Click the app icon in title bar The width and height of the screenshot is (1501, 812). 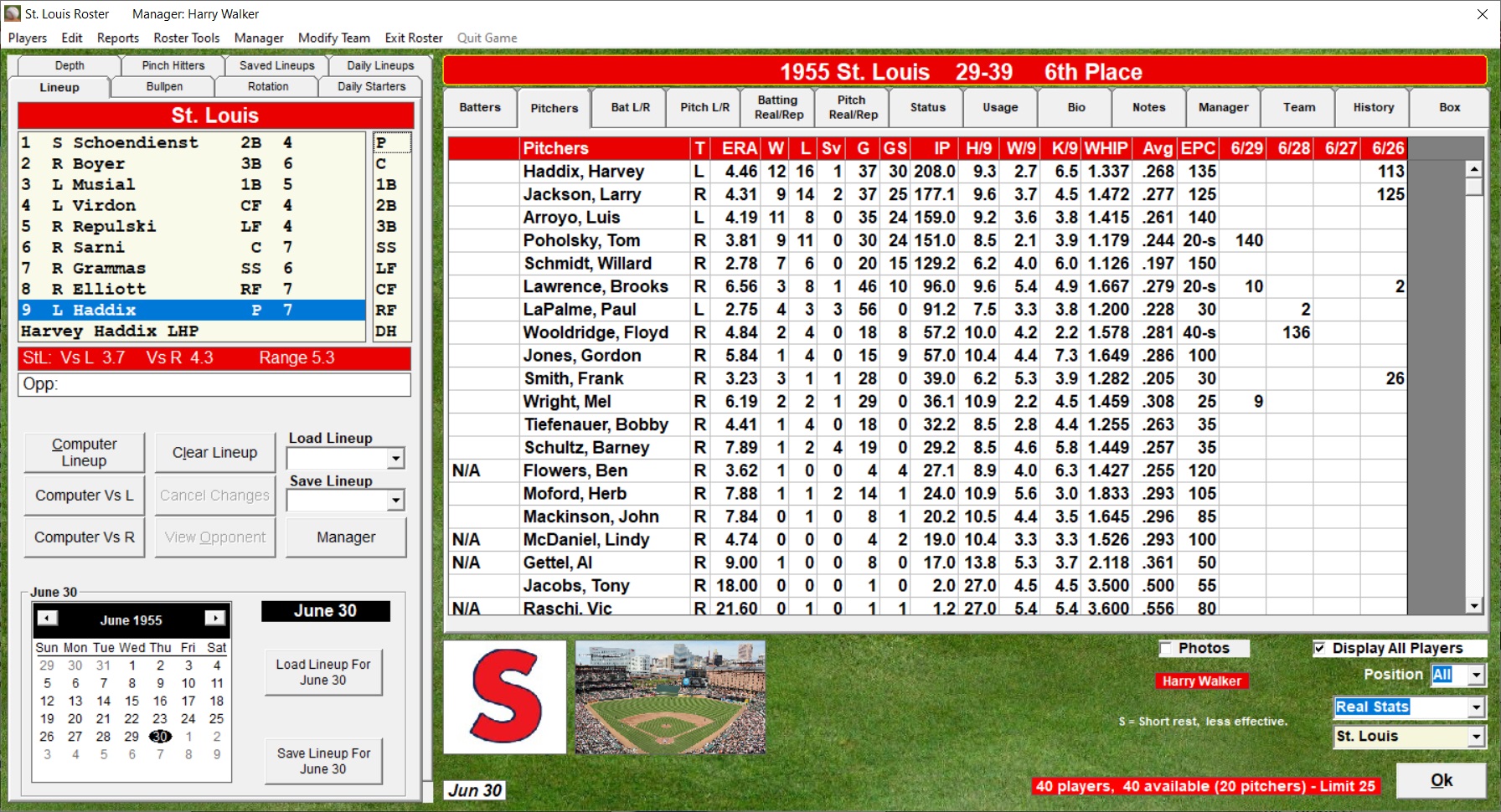13,13
